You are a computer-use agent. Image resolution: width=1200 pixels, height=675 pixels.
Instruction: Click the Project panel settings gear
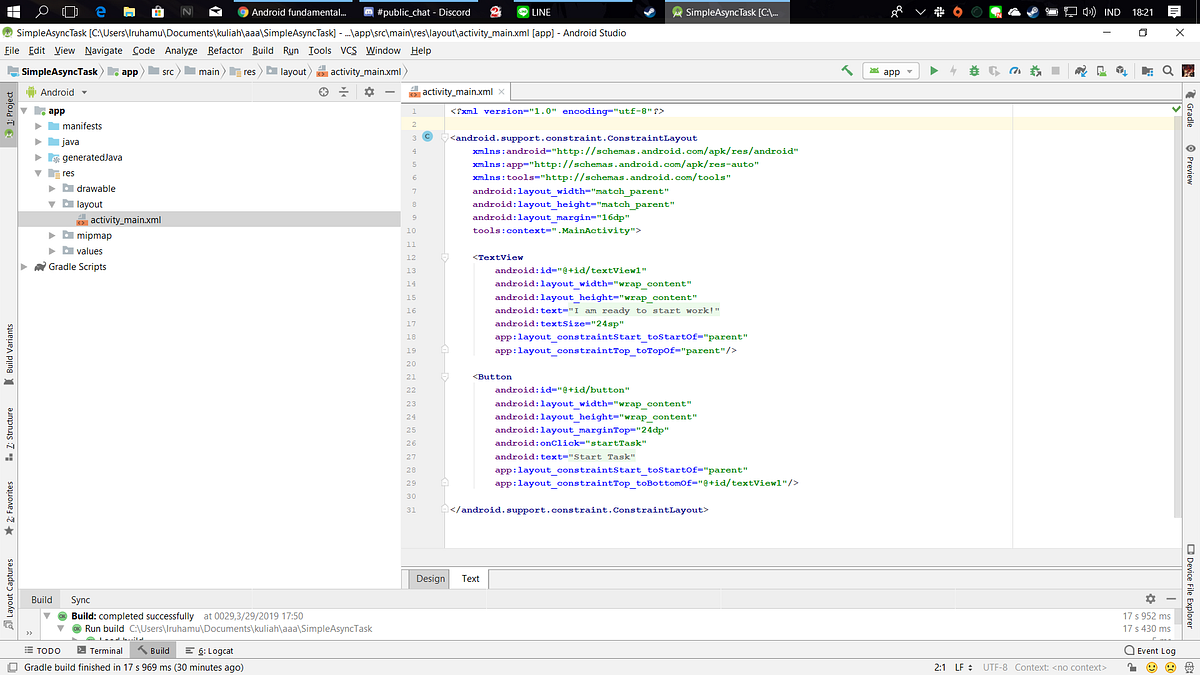[369, 91]
